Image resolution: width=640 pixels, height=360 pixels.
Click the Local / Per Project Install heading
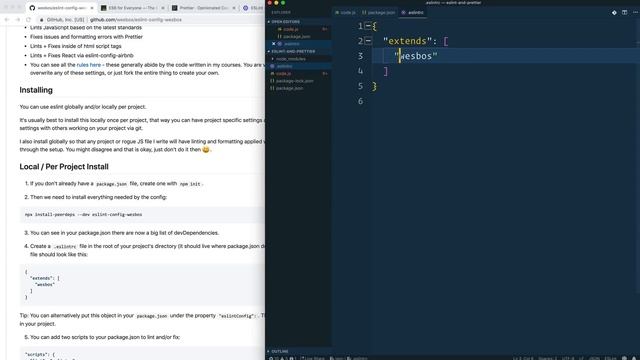tap(64, 167)
